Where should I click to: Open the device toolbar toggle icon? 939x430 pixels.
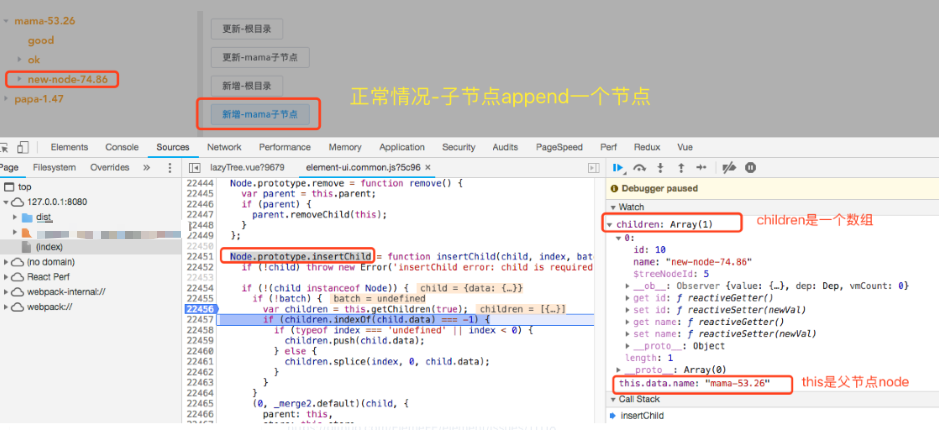[x=23, y=147]
